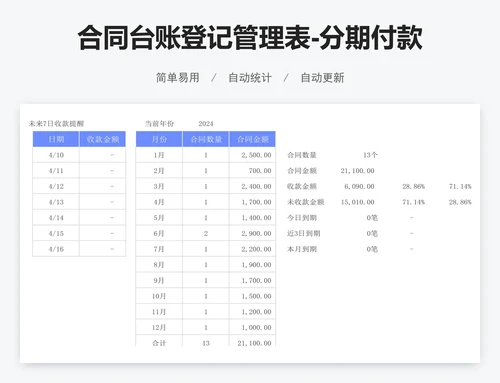Click the 未来7日收款提醒 label
Screen dimensions: 500x383
[56, 124]
